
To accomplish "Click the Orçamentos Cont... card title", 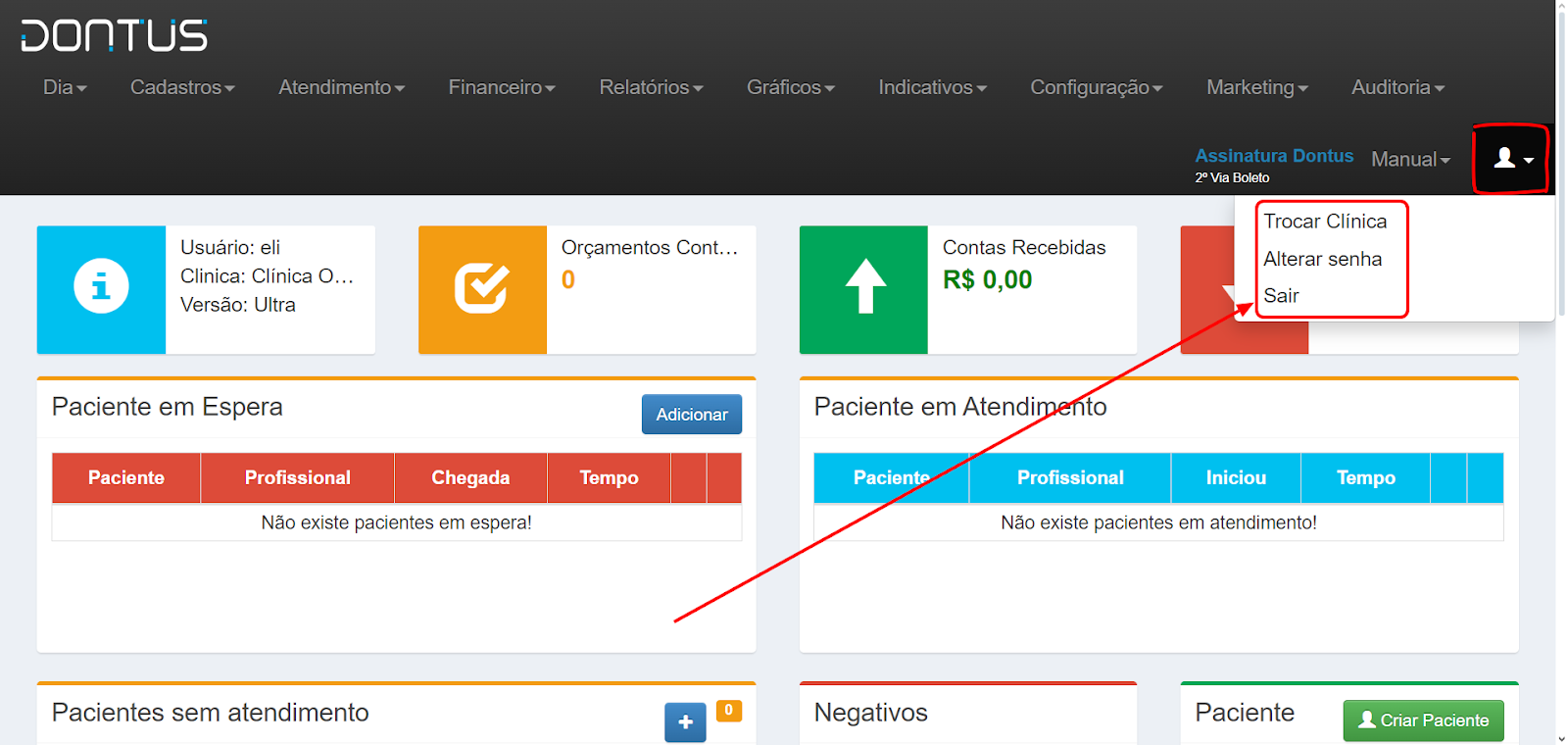I will coord(650,248).
